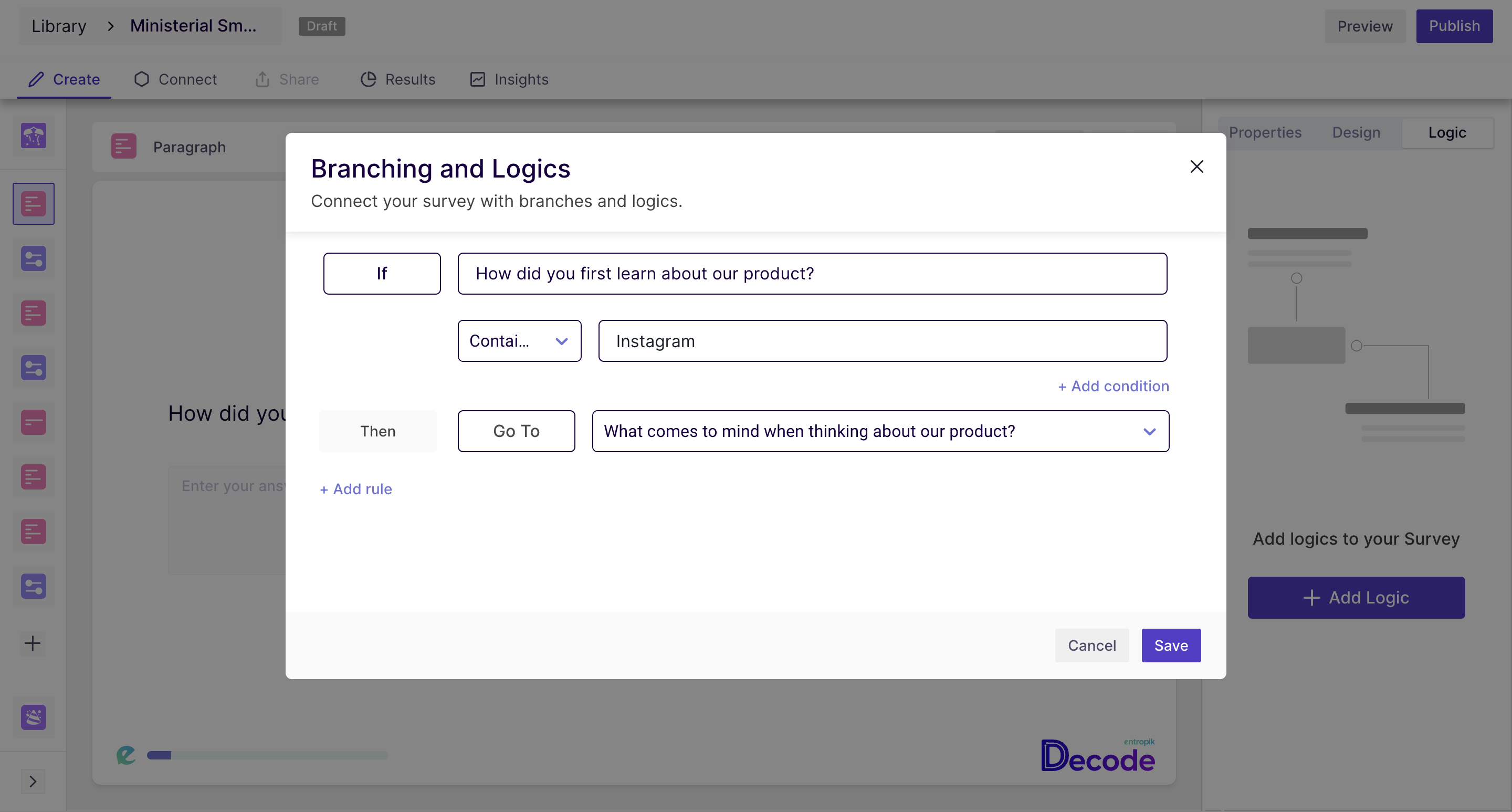
Task: Click the survey progress bar
Action: (x=267, y=756)
